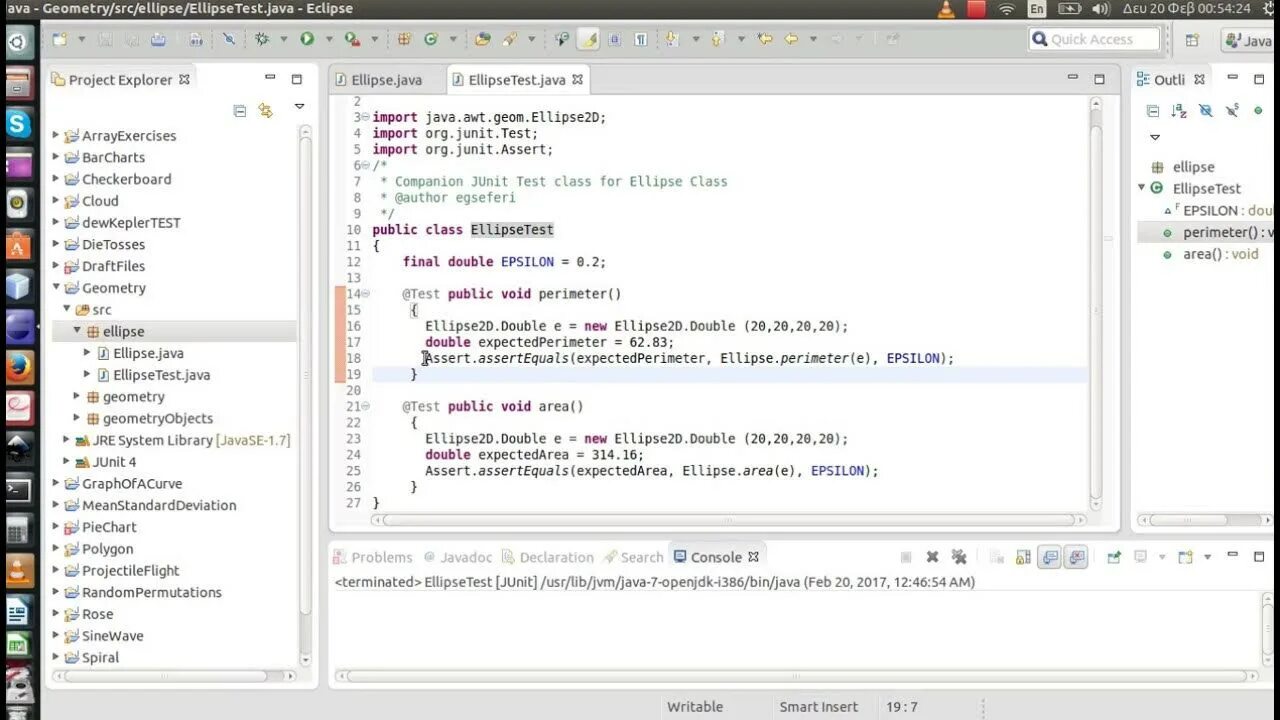Viewport: 1280px width, 720px height.
Task: Select the PieChart project
Action: point(109,527)
